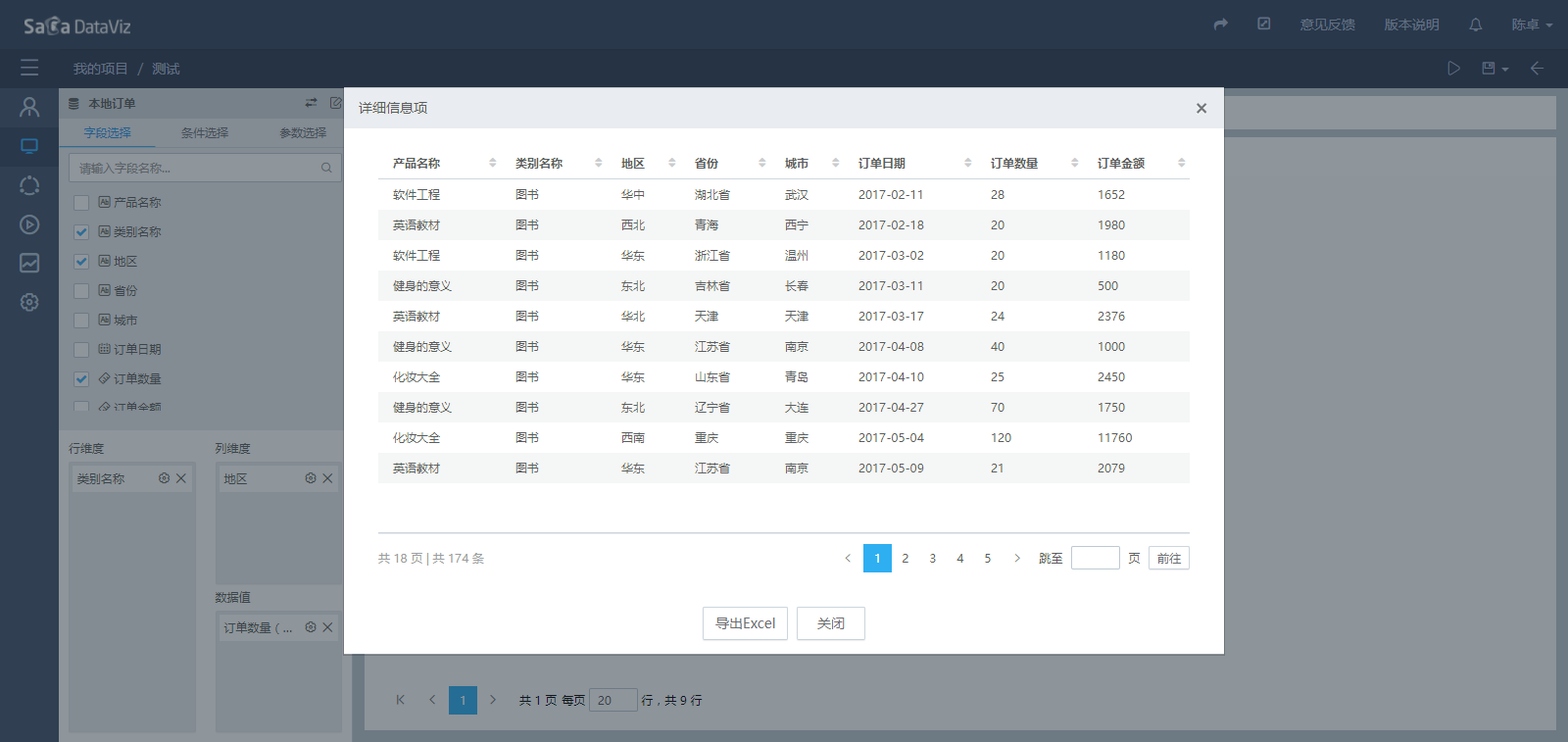Screen dimensions: 1568x742
Task: Click page 3 in dialog pager
Action: (x=933, y=558)
